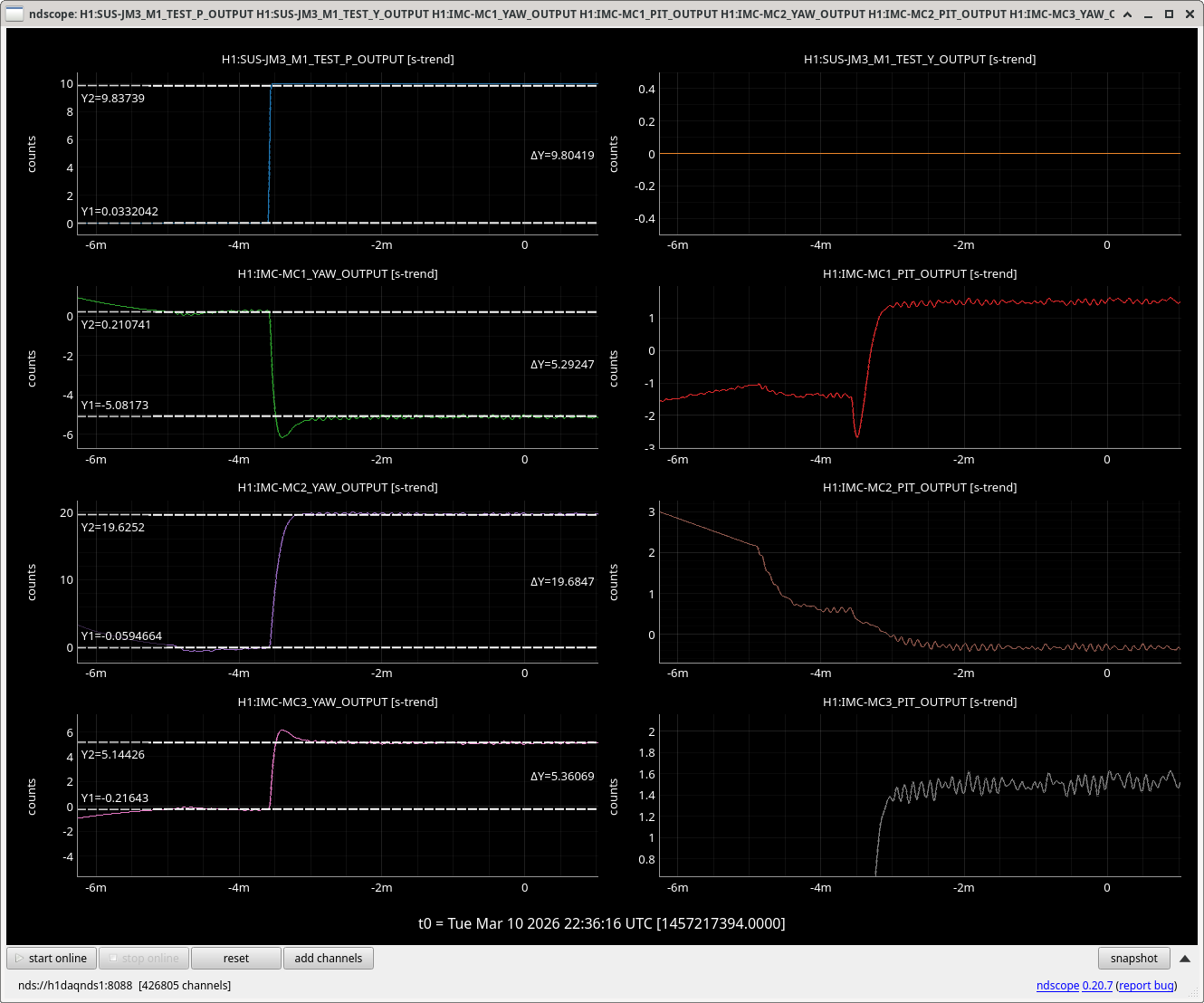The height and width of the screenshot is (1003, 1204).
Task: Select the Y1=-5.08173 cursor line label
Action: [x=115, y=406]
